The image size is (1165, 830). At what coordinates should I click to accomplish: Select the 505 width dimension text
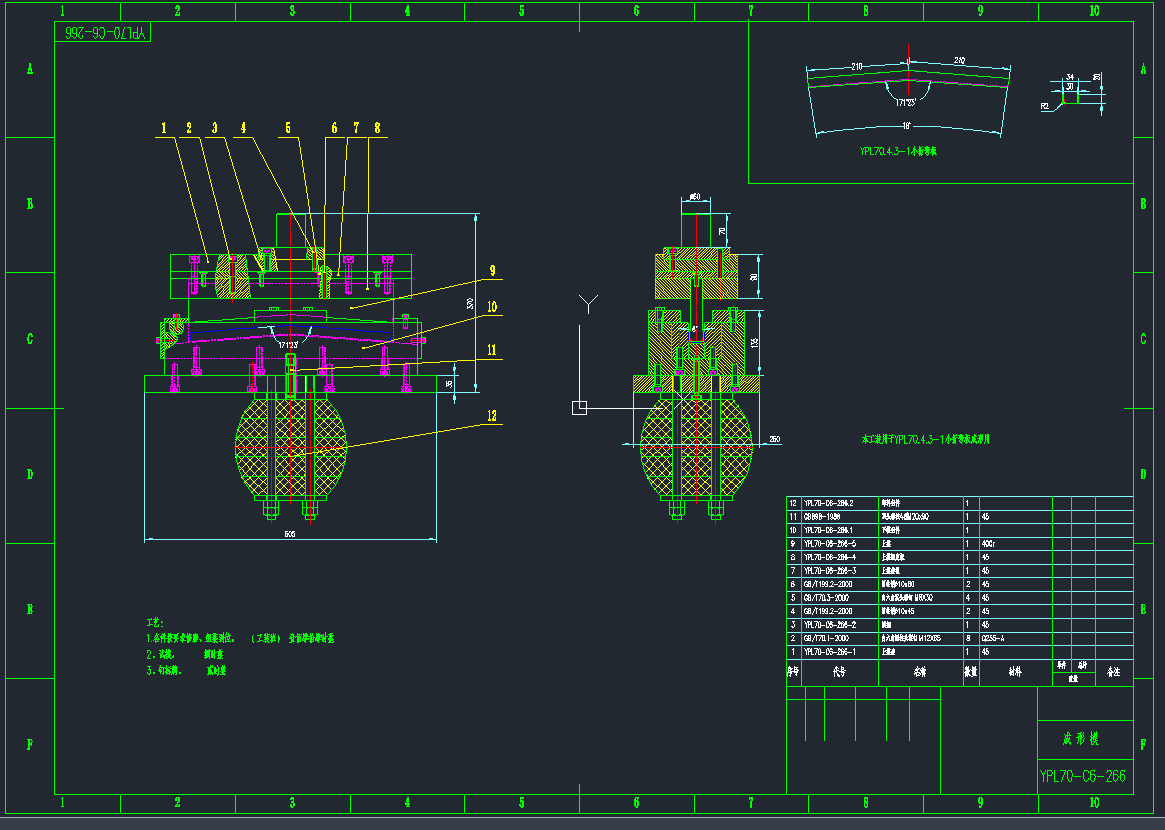(x=290, y=534)
